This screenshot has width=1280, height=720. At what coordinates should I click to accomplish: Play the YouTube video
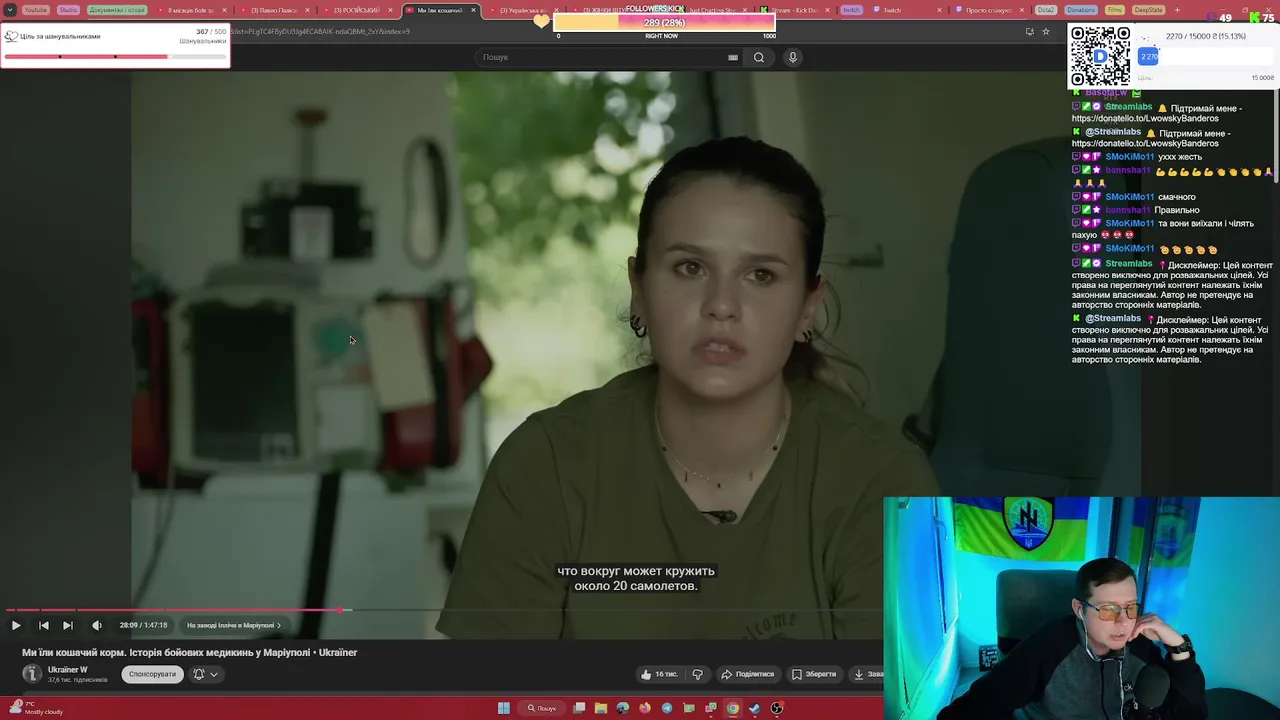click(16, 625)
